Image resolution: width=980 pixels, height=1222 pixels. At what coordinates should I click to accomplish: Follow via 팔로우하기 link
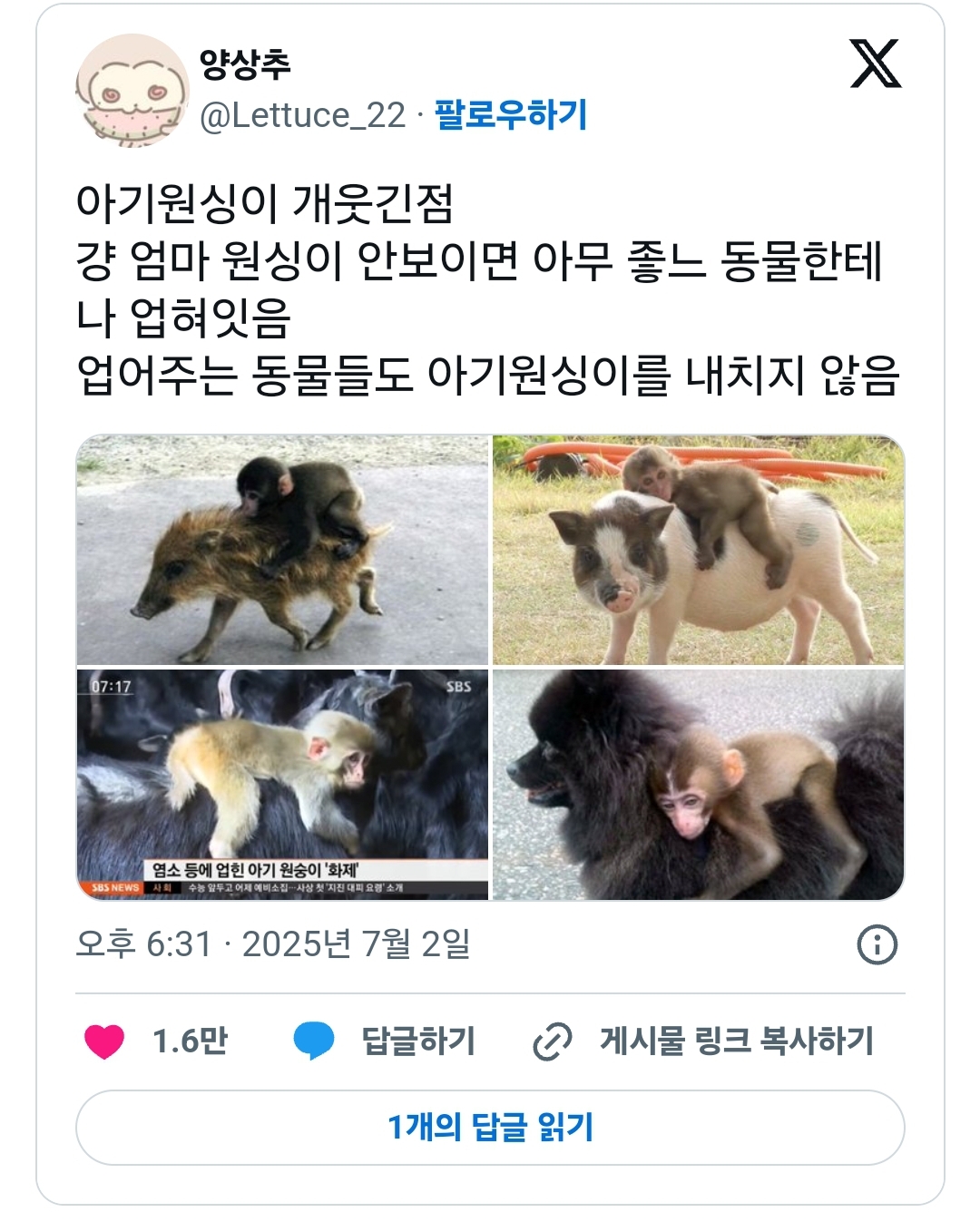coord(511,115)
